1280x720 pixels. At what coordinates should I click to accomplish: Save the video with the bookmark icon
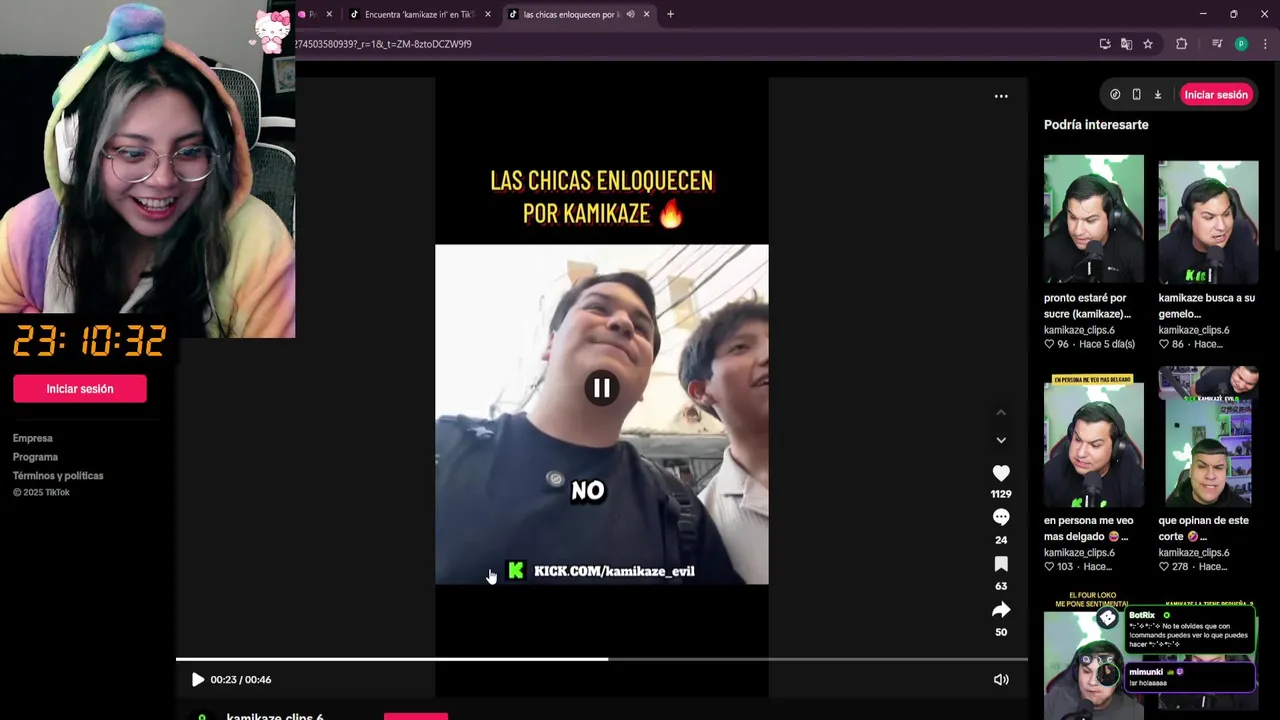1001,564
